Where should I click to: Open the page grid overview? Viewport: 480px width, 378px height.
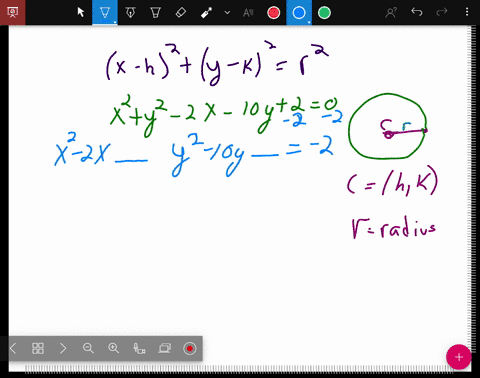point(38,349)
